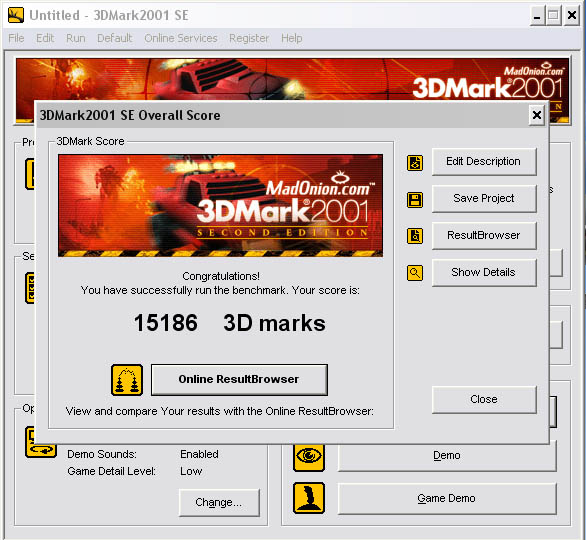Screen dimensions: 586x540
Task: Click the Show Details button
Action: click(x=484, y=272)
